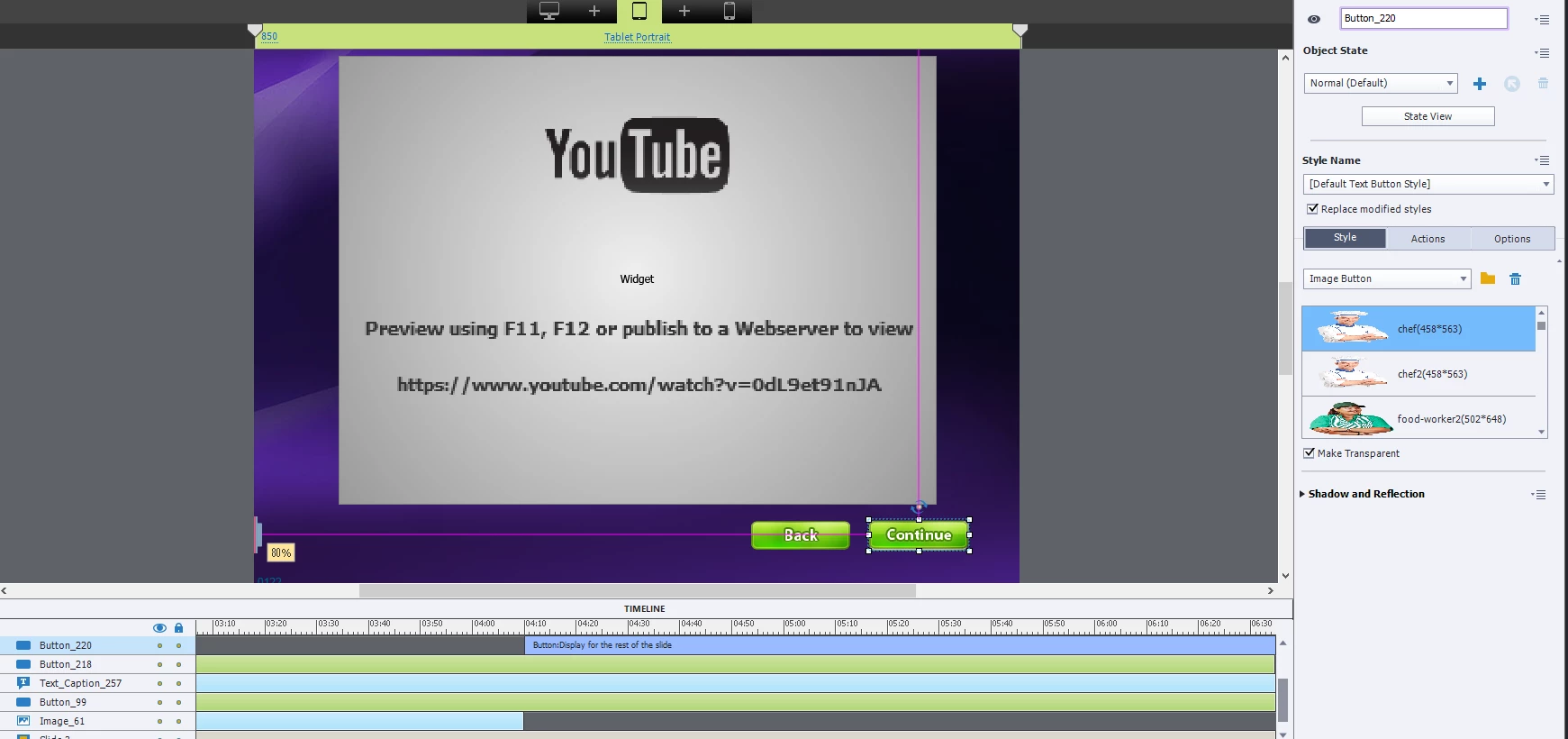Click the right breakpoint width slider handle
This screenshot has width=1568, height=739.
point(1020,32)
